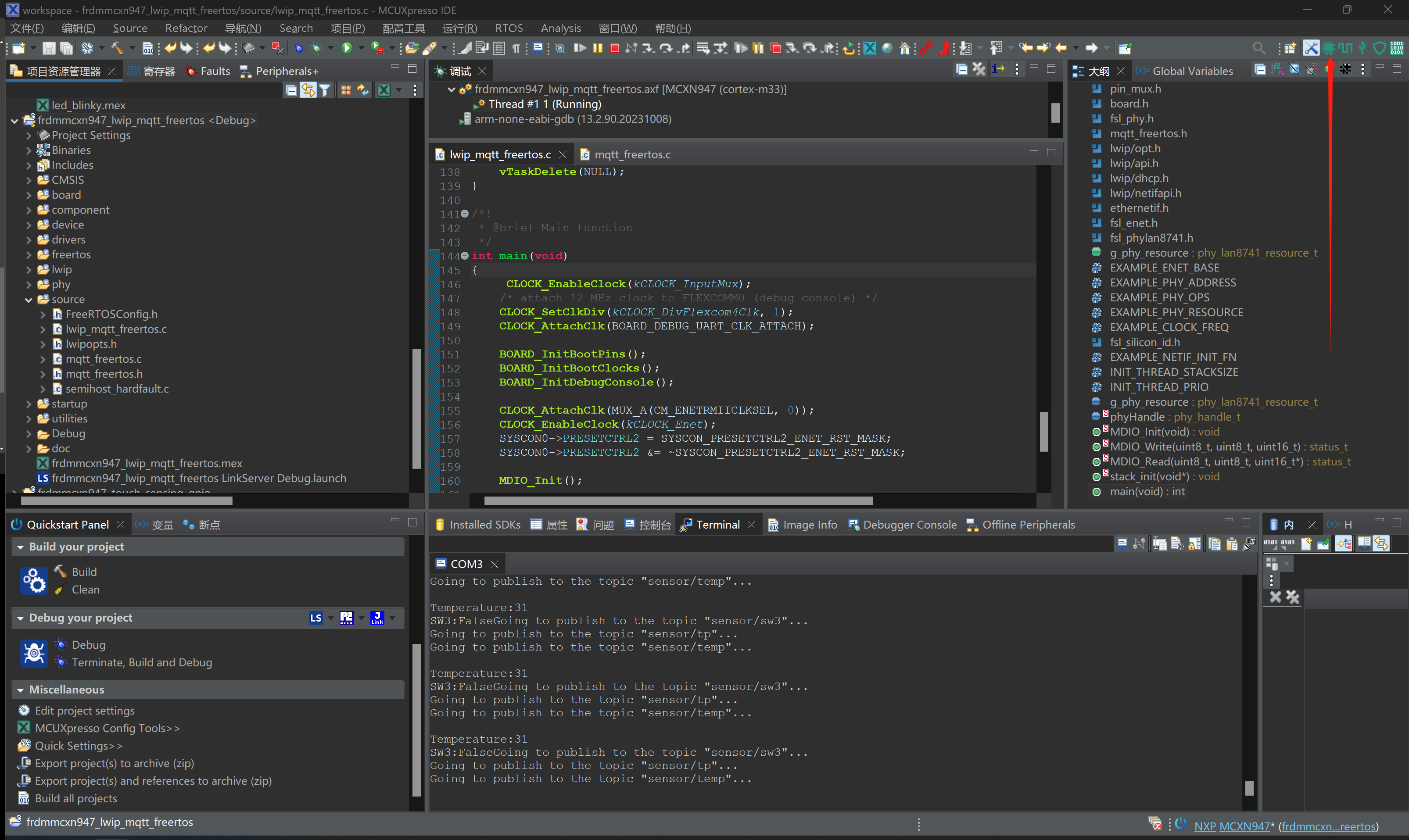The image size is (1409, 840).
Task: Open the Analysis menu
Action: (560, 29)
